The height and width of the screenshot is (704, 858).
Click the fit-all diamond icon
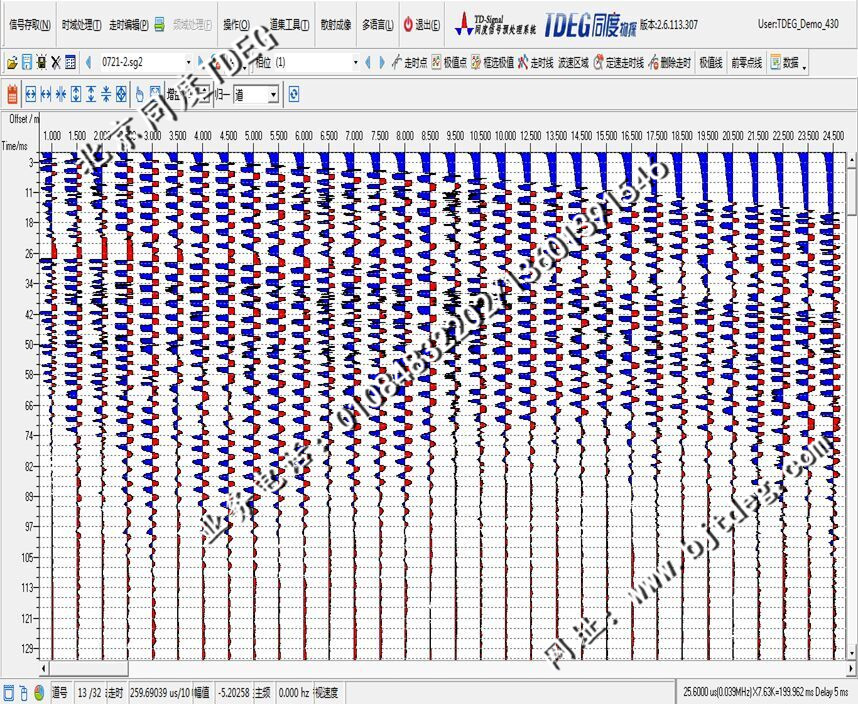click(x=121, y=94)
